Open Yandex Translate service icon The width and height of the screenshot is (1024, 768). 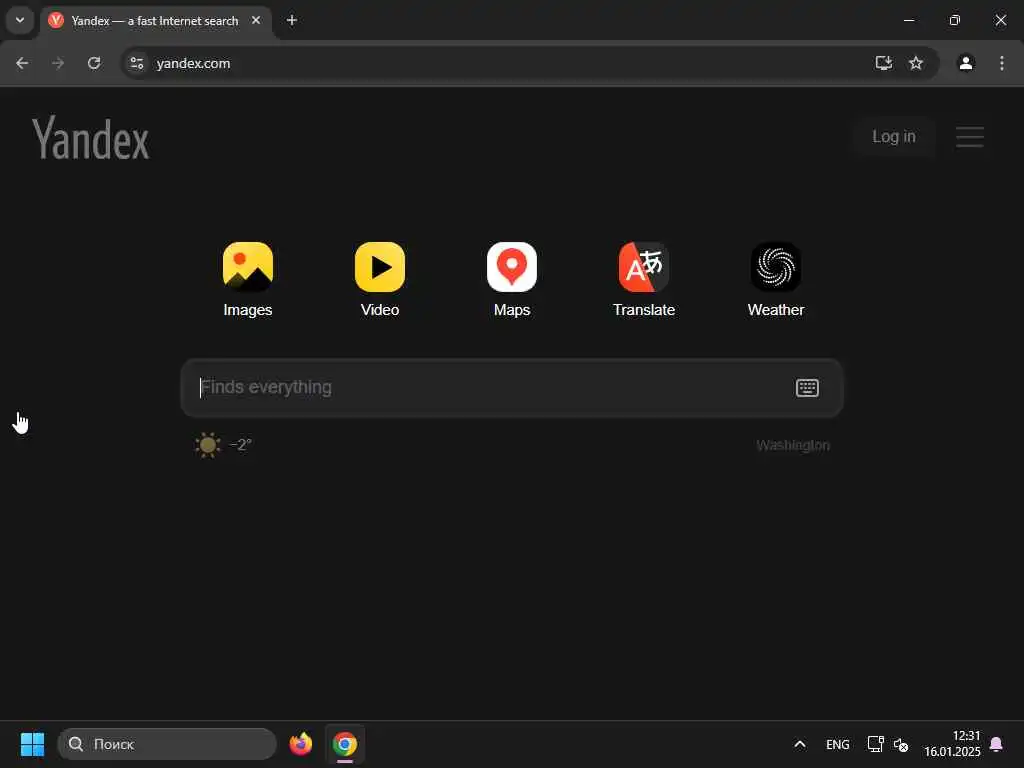point(643,266)
